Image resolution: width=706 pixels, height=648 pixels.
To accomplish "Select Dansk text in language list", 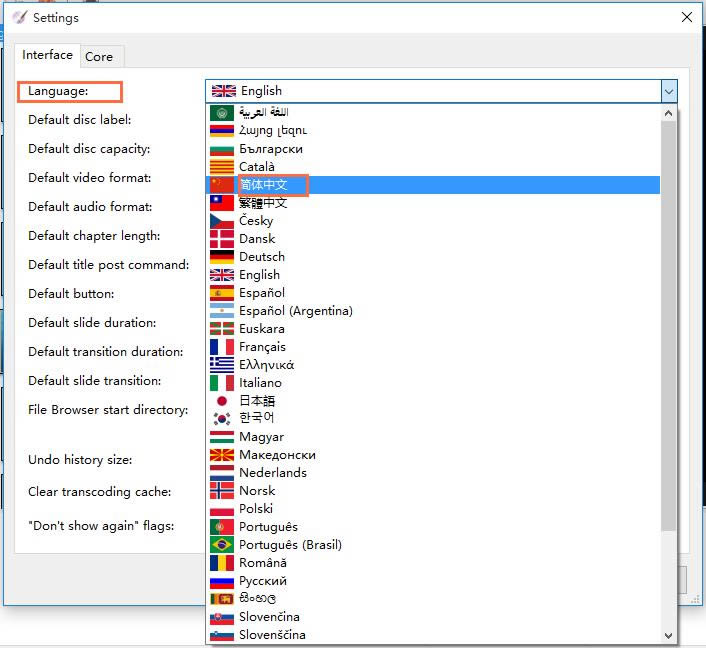I will pos(257,239).
